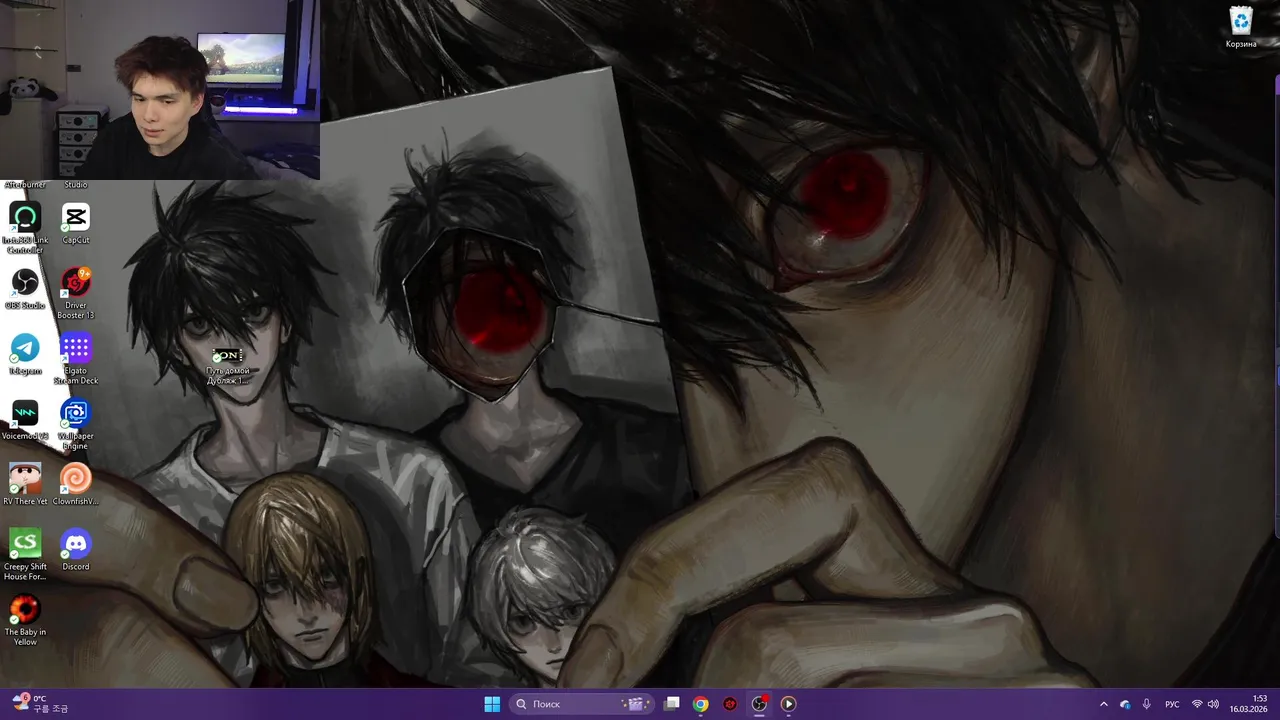Select the Driver Booster 13 icon
The image size is (1280, 720).
(76, 293)
